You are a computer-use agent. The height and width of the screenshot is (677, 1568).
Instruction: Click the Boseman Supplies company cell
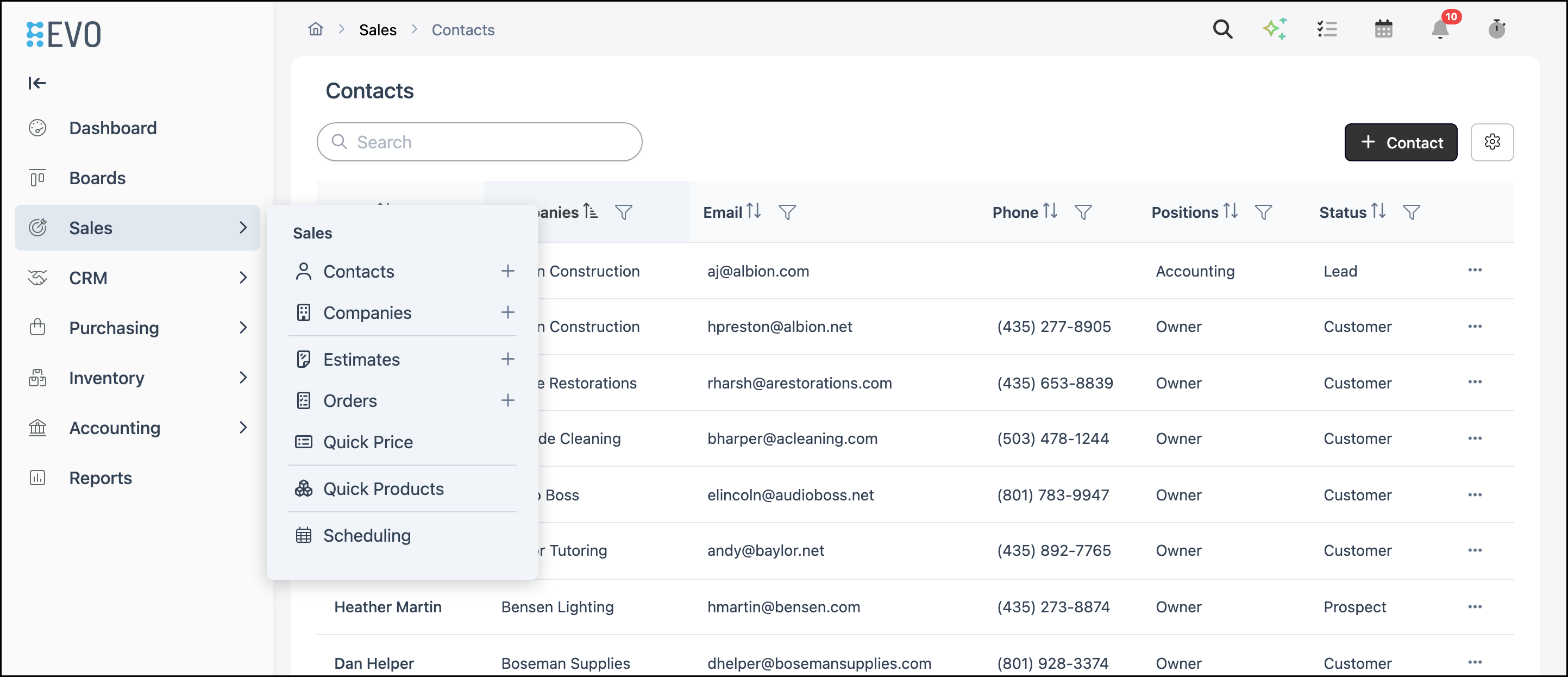point(566,663)
